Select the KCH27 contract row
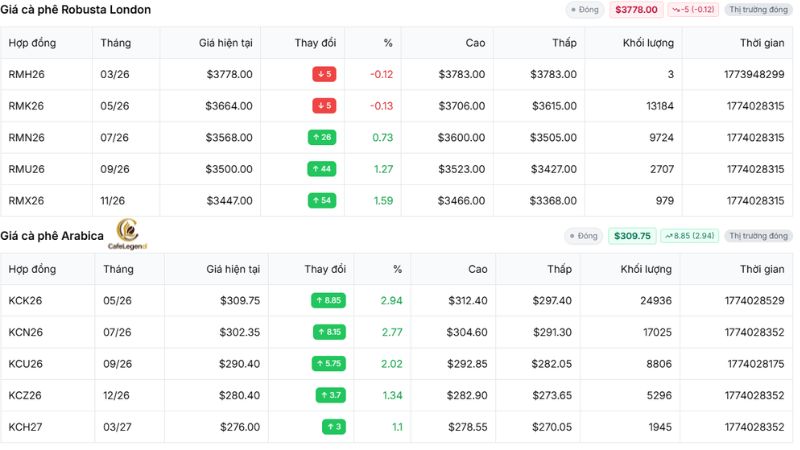This screenshot has width=800, height=450. click(396, 427)
